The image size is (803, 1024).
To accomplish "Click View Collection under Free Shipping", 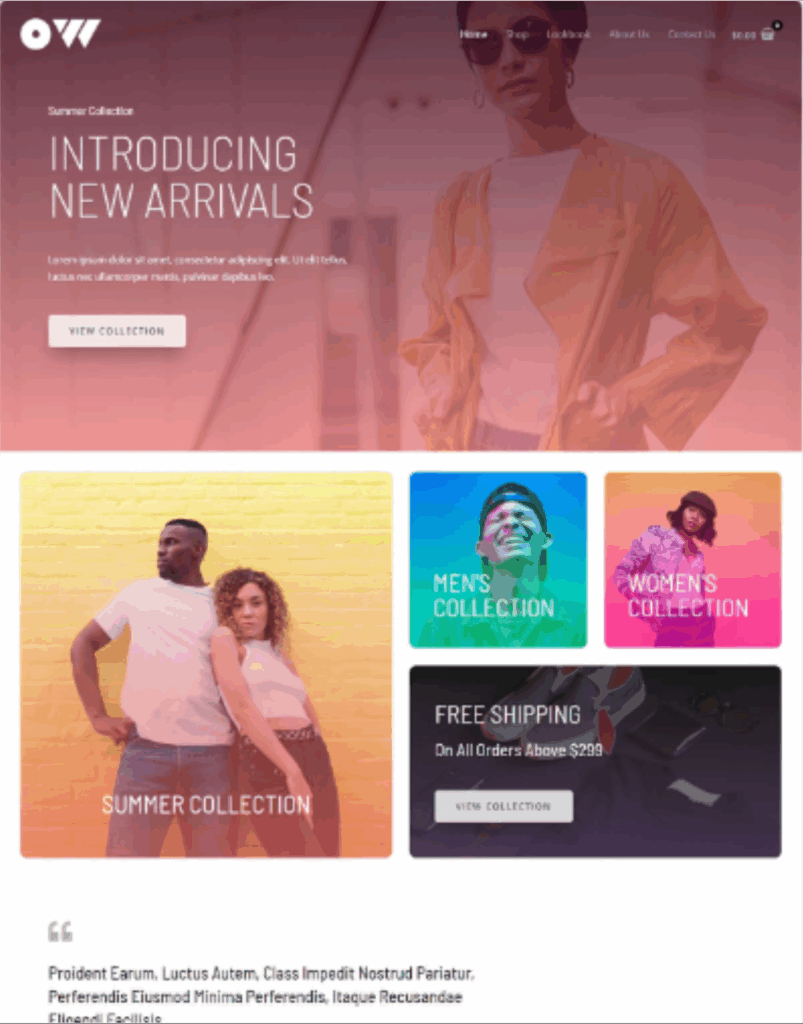I will [x=504, y=807].
